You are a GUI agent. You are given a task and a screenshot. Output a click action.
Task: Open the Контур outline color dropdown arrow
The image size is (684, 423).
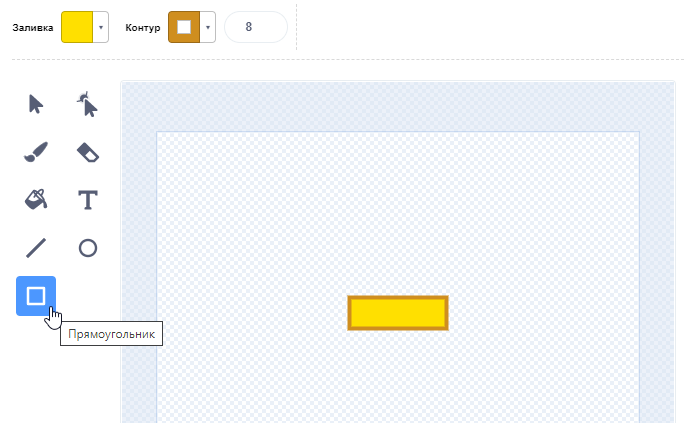(208, 27)
